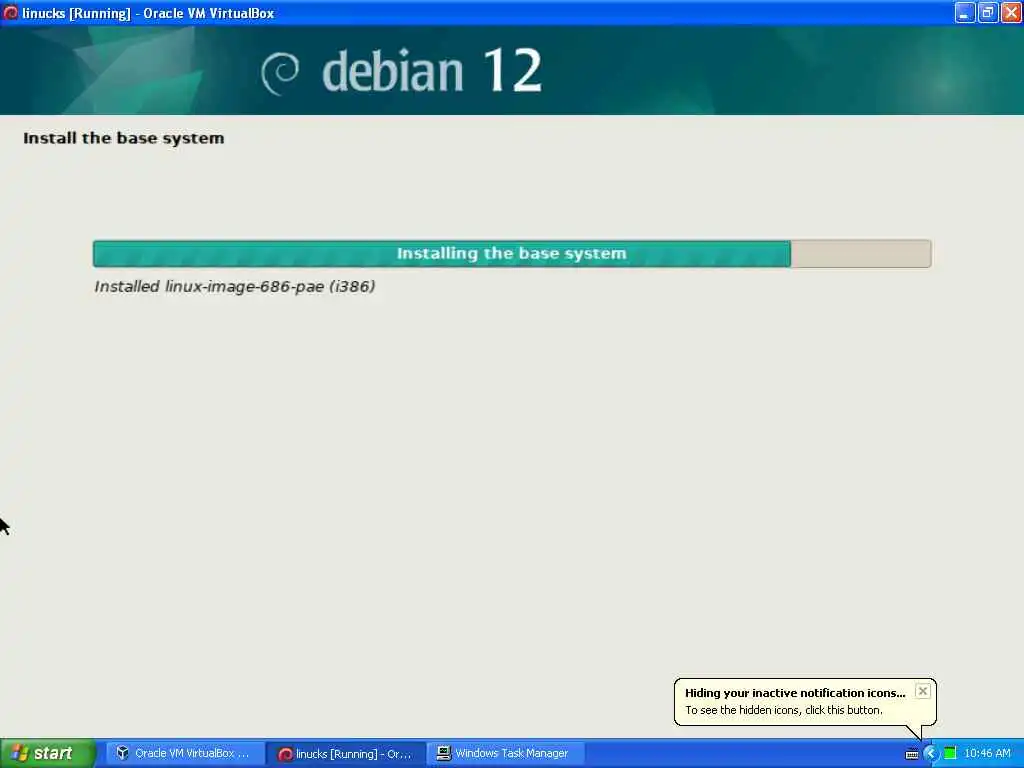Click the keyboard tray icon
Image resolution: width=1024 pixels, height=768 pixels.
912,754
